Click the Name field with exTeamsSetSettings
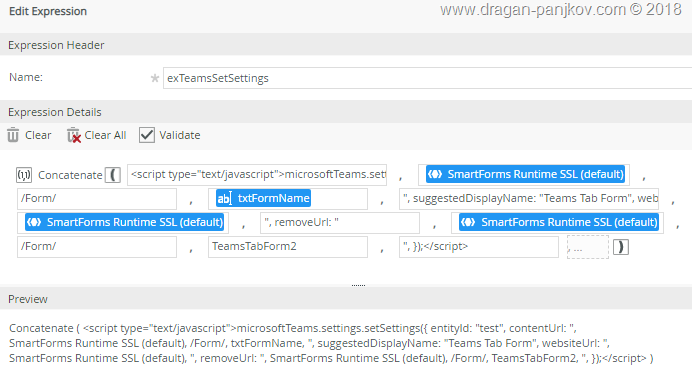Viewport: 692px width, 377px height. pos(427,78)
